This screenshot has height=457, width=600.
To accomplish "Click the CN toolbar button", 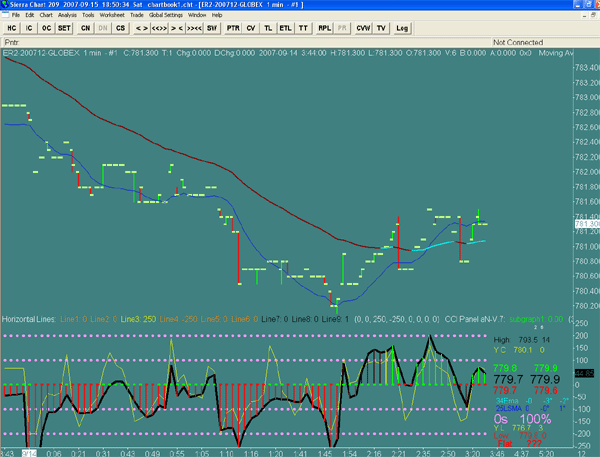I will point(85,28).
